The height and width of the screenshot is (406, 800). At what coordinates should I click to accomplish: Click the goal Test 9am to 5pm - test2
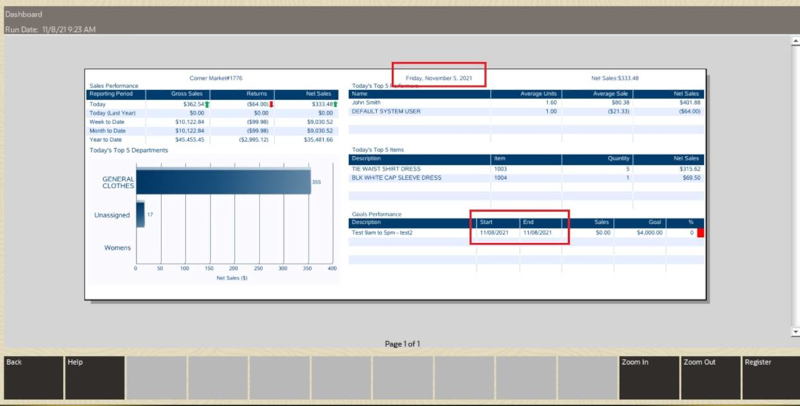[x=382, y=233]
